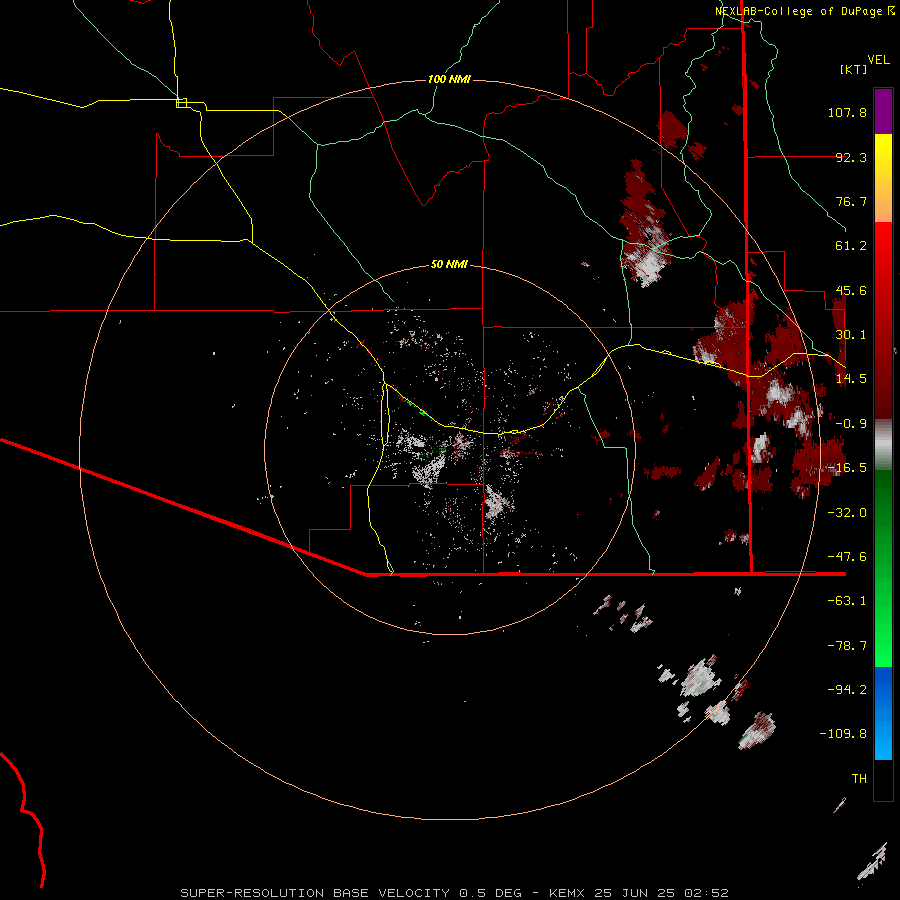Click the 30.1 velocity scale value

[x=851, y=335]
